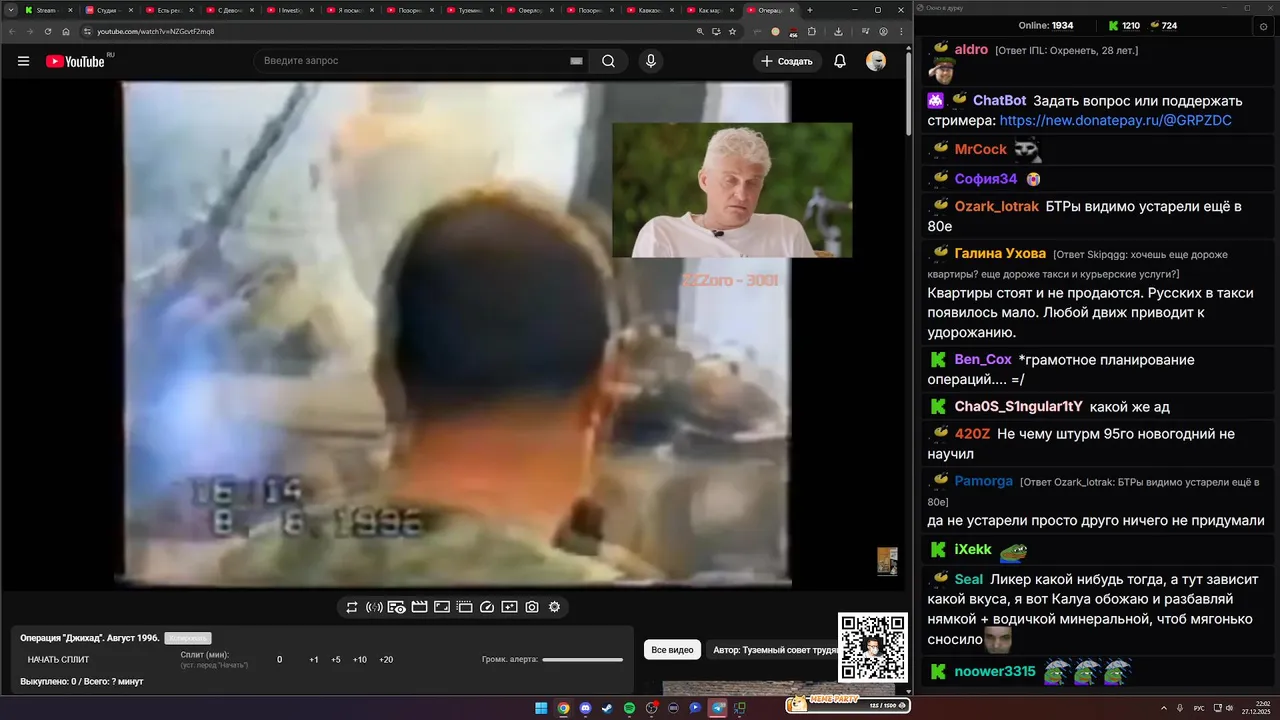The width and height of the screenshot is (1280, 720).
Task: Adjust the Громк. алерта volume slider
Action: tap(582, 660)
